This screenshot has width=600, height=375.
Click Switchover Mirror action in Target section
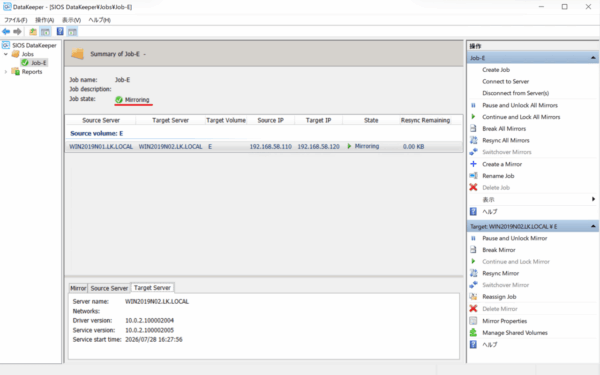pos(505,285)
